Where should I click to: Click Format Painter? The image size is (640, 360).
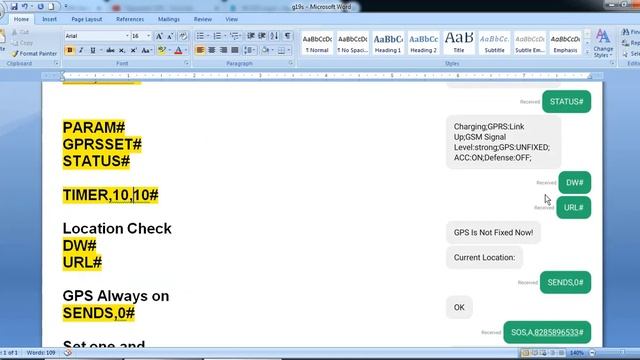pyautogui.click(x=34, y=53)
